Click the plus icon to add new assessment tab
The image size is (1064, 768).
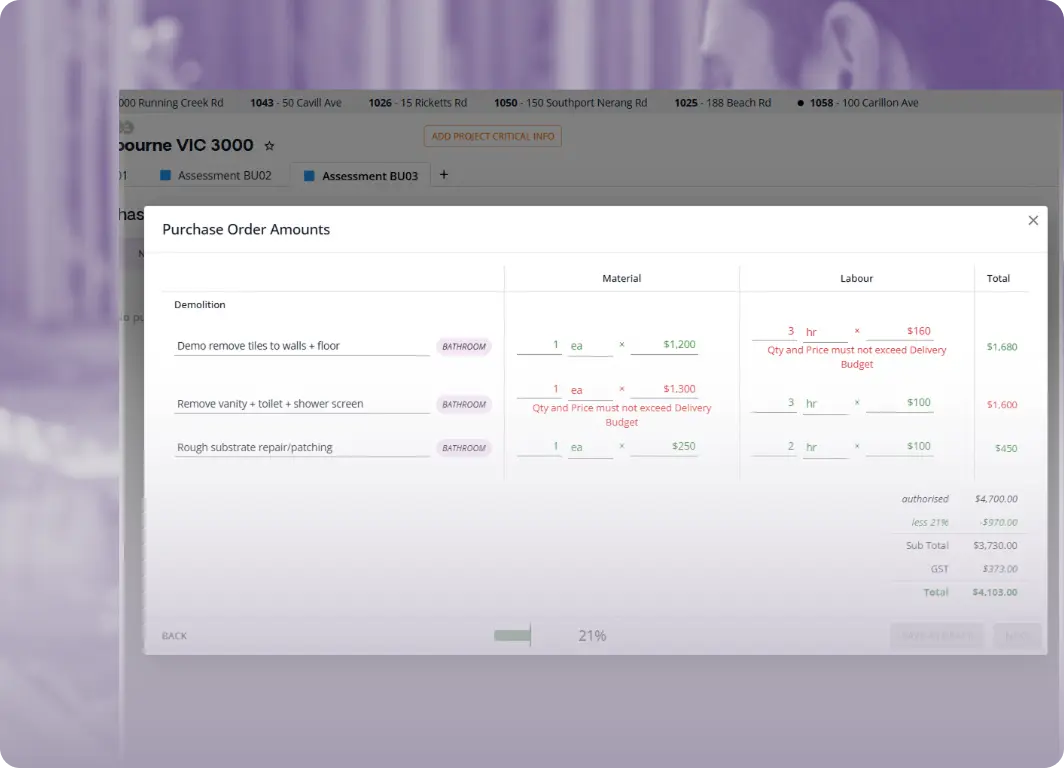pyautogui.click(x=443, y=174)
